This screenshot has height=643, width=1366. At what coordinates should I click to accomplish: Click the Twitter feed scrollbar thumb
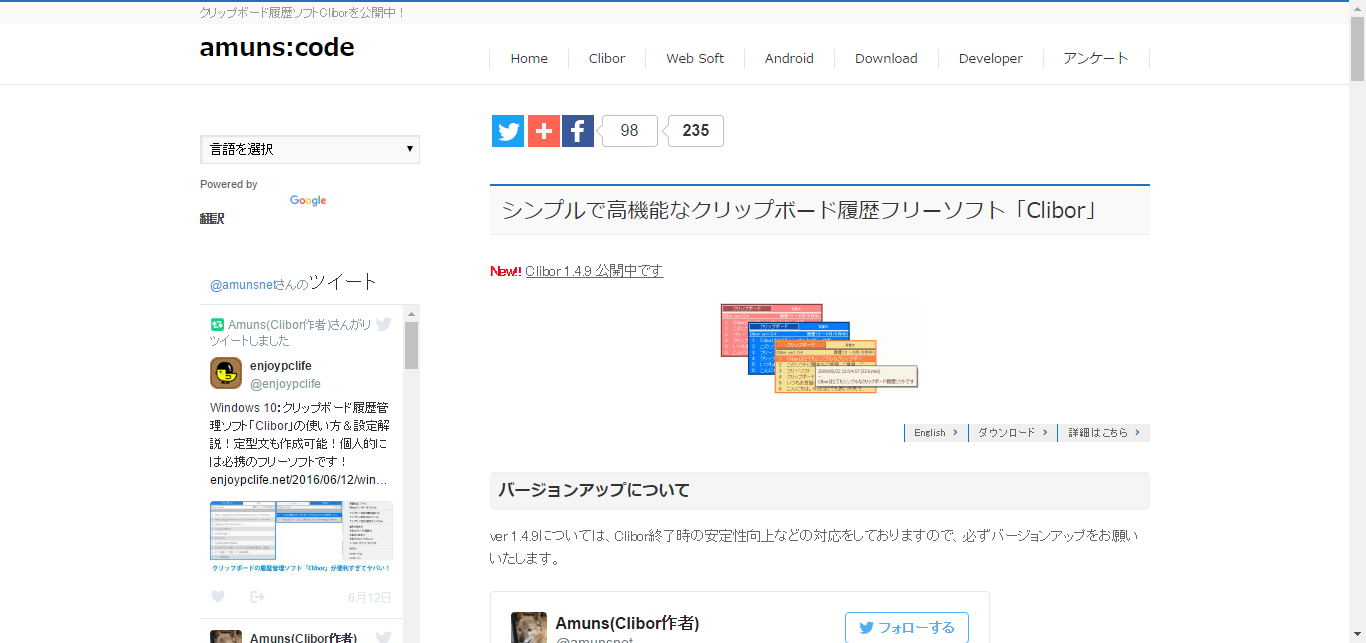[411, 345]
